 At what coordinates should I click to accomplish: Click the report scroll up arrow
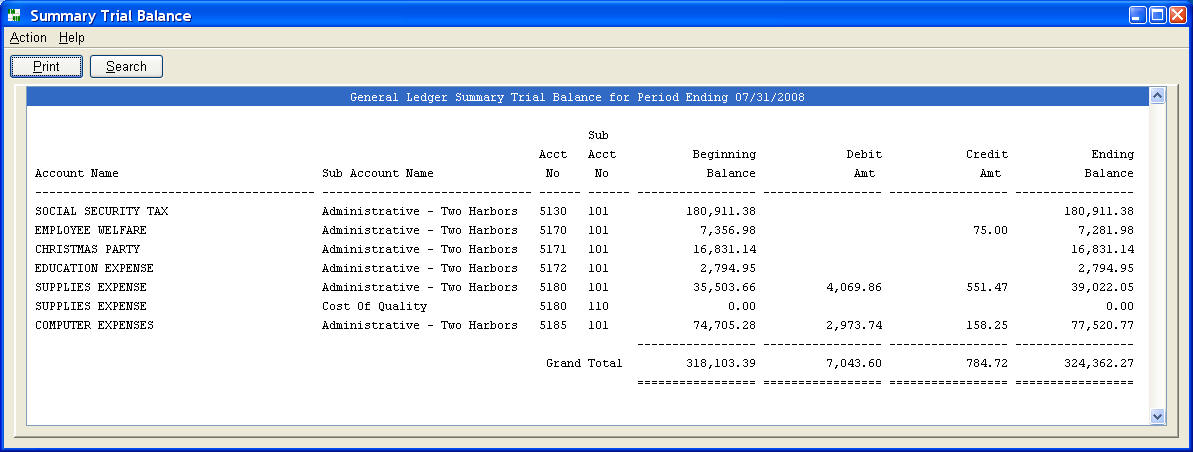[x=1157, y=96]
